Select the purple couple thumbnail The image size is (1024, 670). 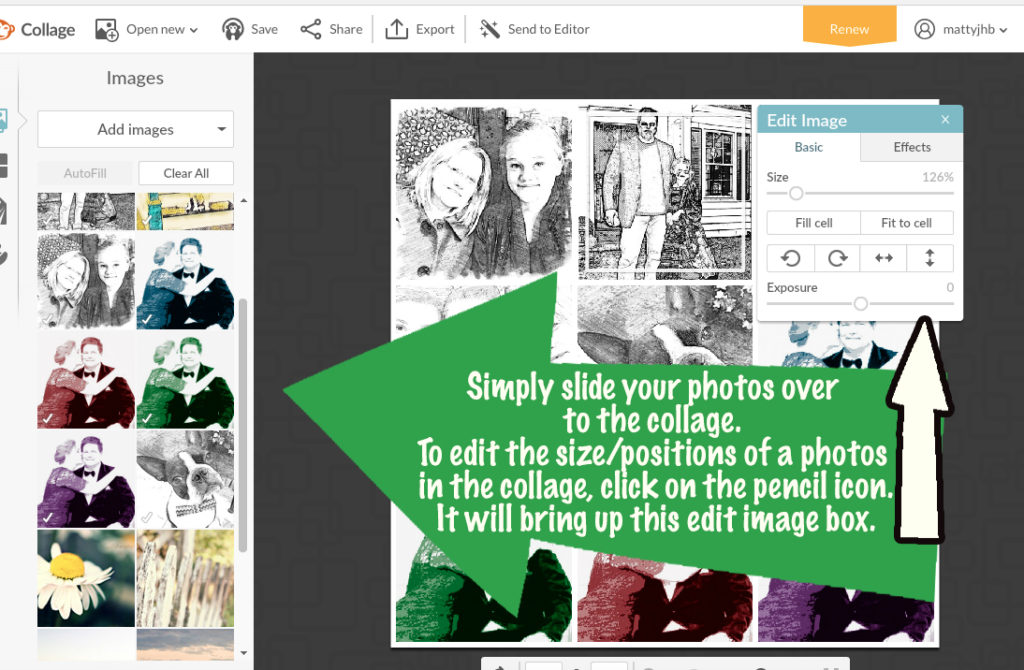tap(86, 480)
